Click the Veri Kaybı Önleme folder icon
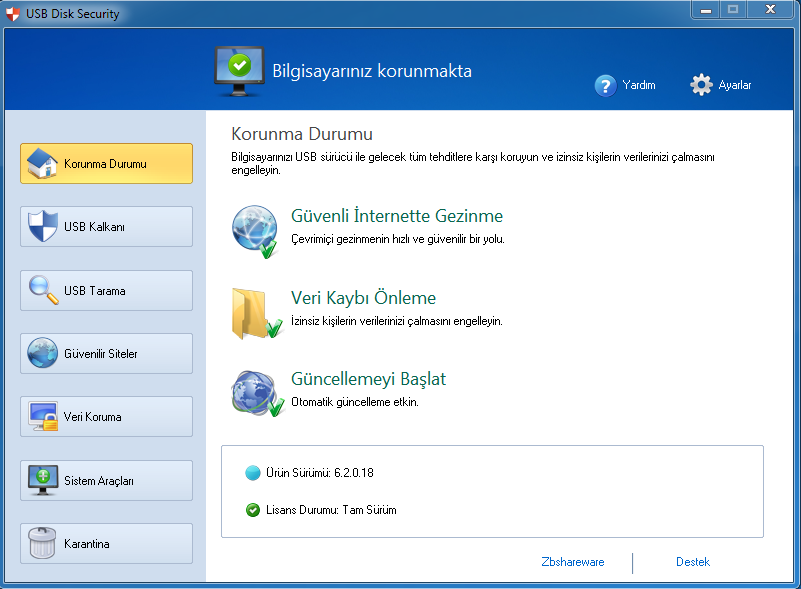Image resolution: width=801 pixels, height=589 pixels. point(257,314)
